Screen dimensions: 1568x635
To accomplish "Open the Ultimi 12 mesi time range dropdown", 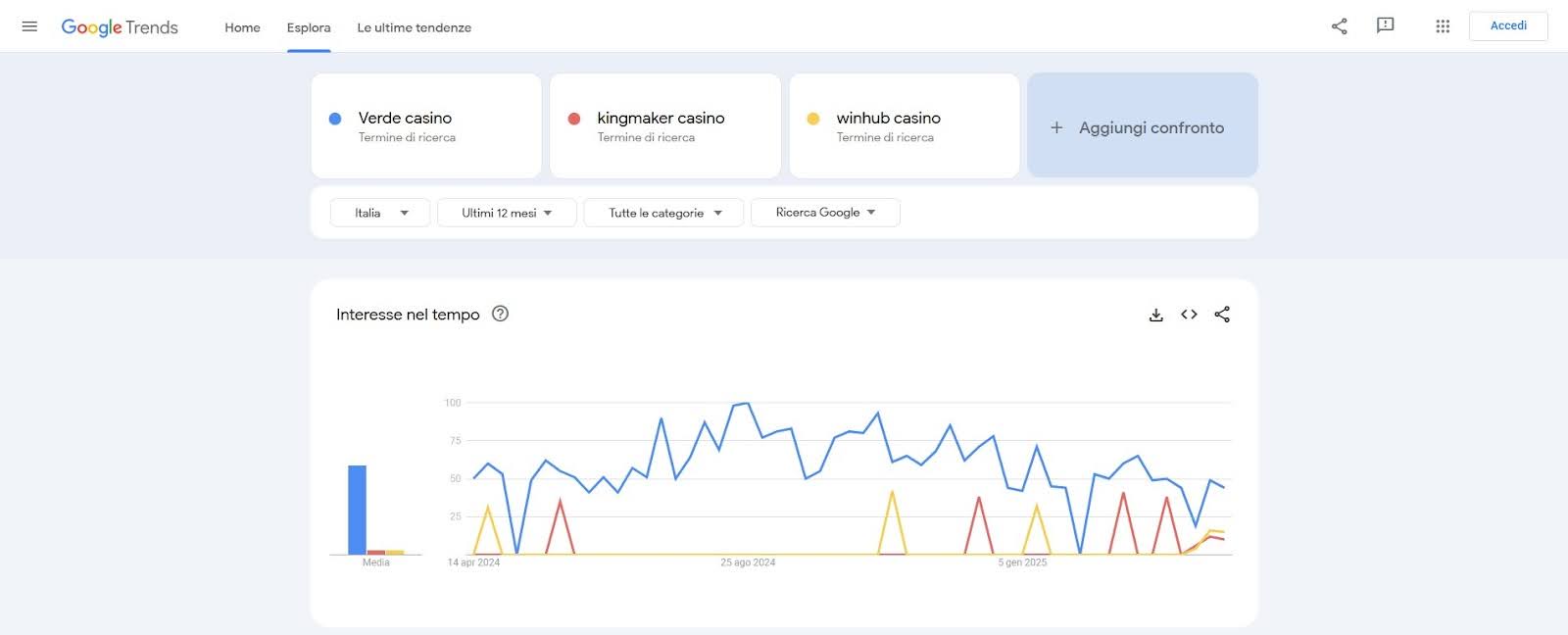I will pos(507,213).
